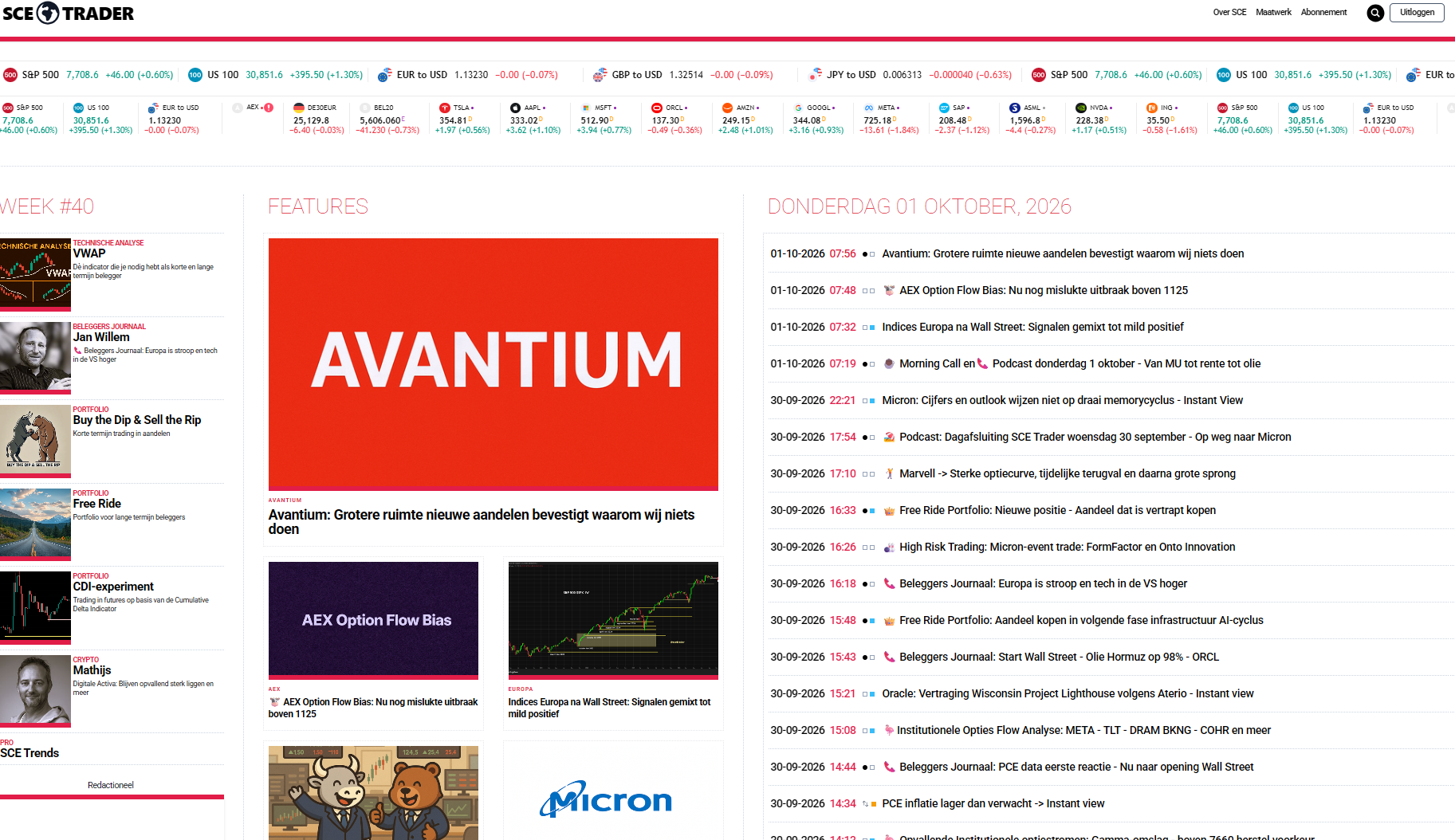This screenshot has height=840, width=1455.
Task: Open 'Marvell -> Sterke optiecurve' news item
Action: (x=1067, y=473)
